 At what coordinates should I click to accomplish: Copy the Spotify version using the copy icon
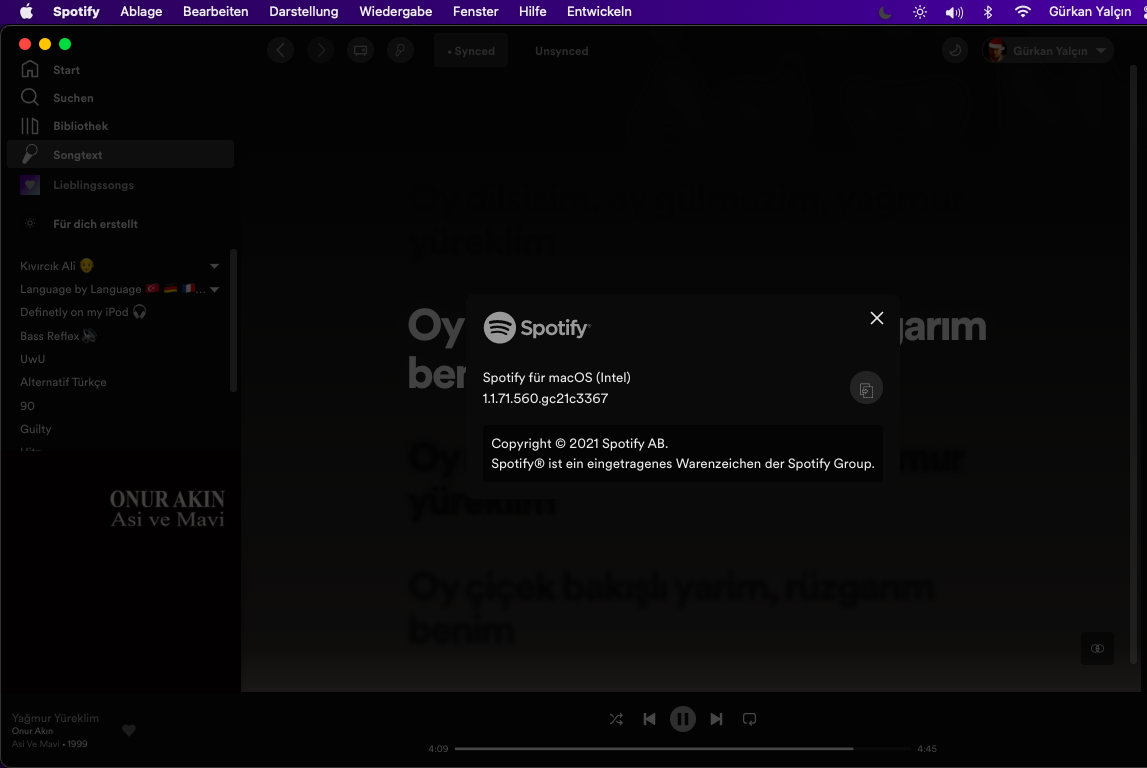(x=866, y=388)
